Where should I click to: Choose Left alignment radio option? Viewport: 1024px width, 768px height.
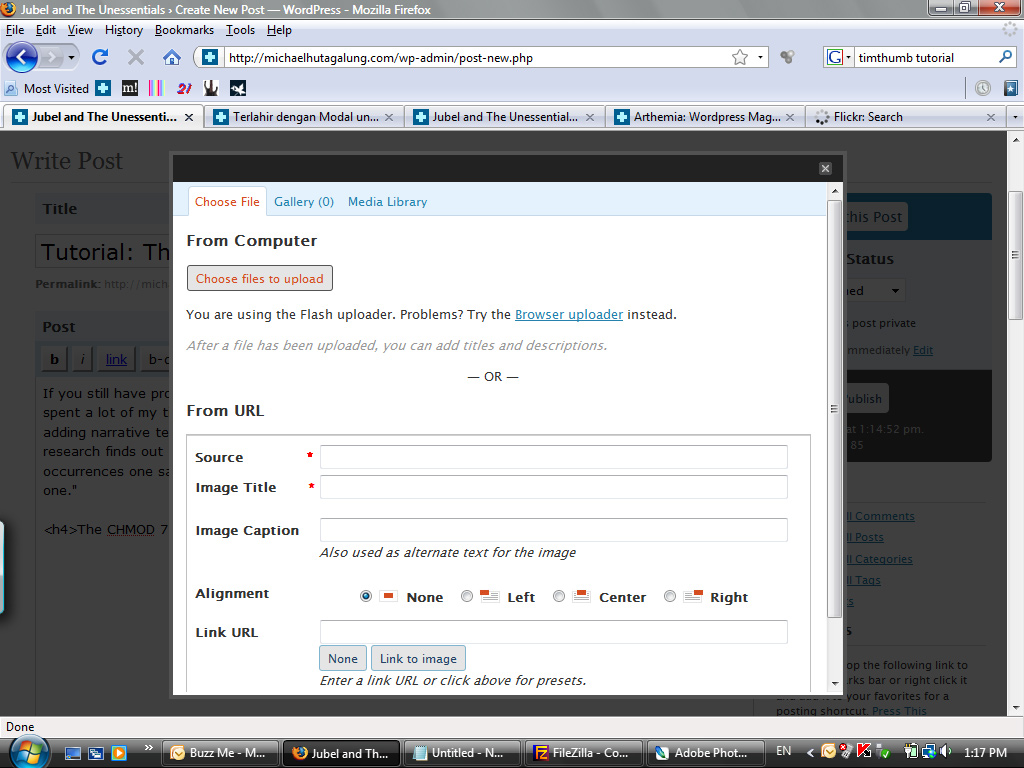467,596
